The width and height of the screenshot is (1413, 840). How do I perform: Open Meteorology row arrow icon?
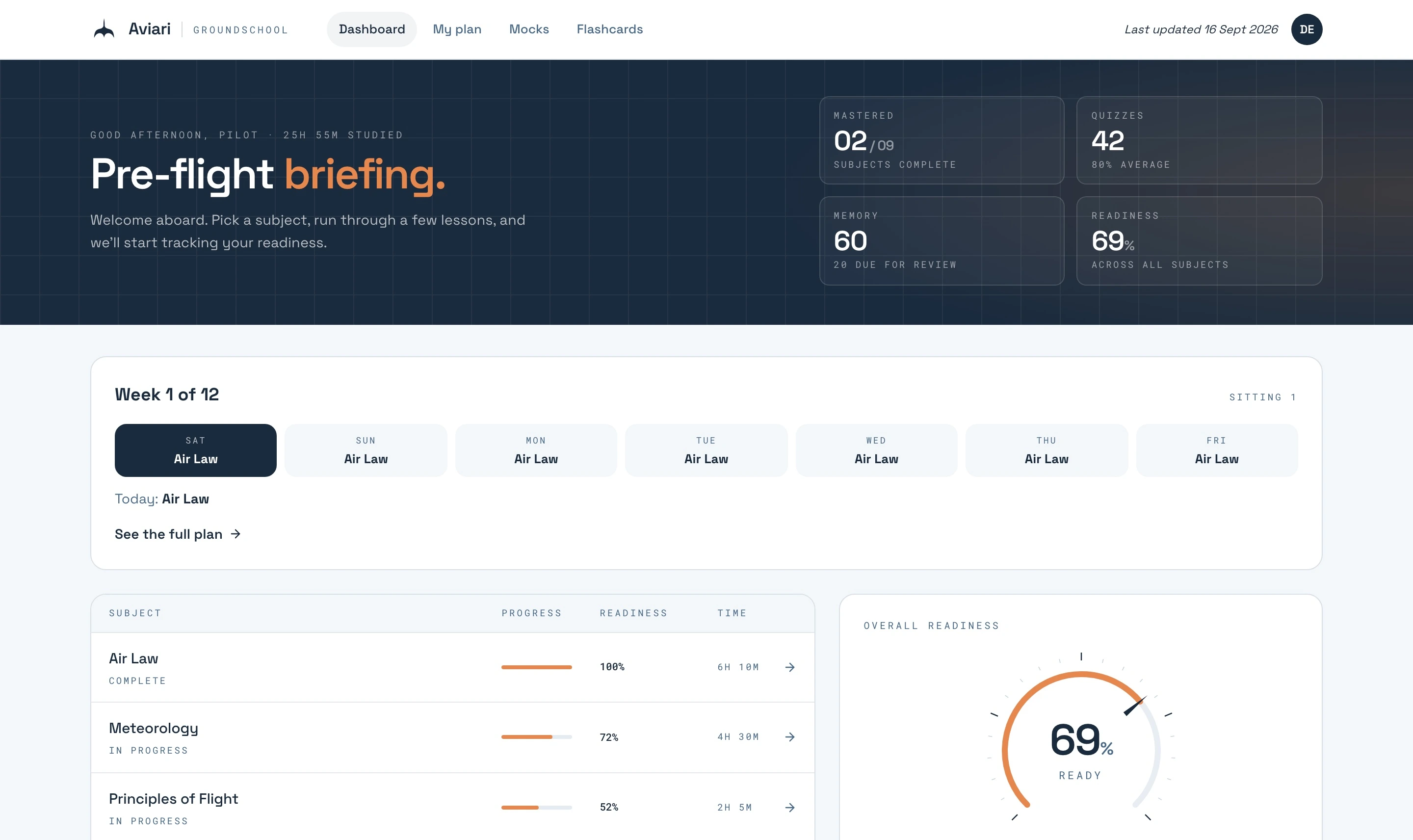(x=790, y=736)
